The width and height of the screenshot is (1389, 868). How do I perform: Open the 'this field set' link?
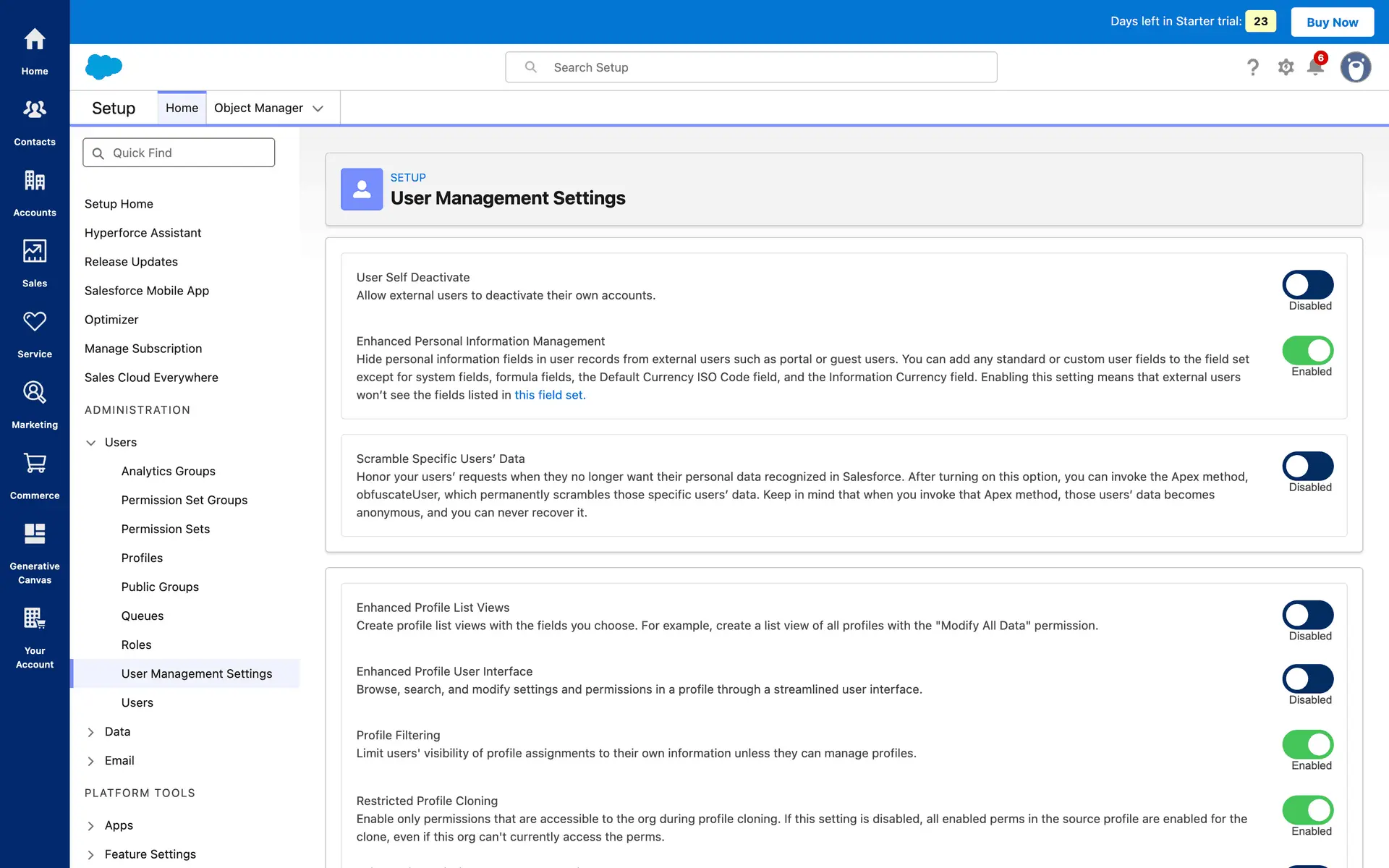click(x=550, y=395)
